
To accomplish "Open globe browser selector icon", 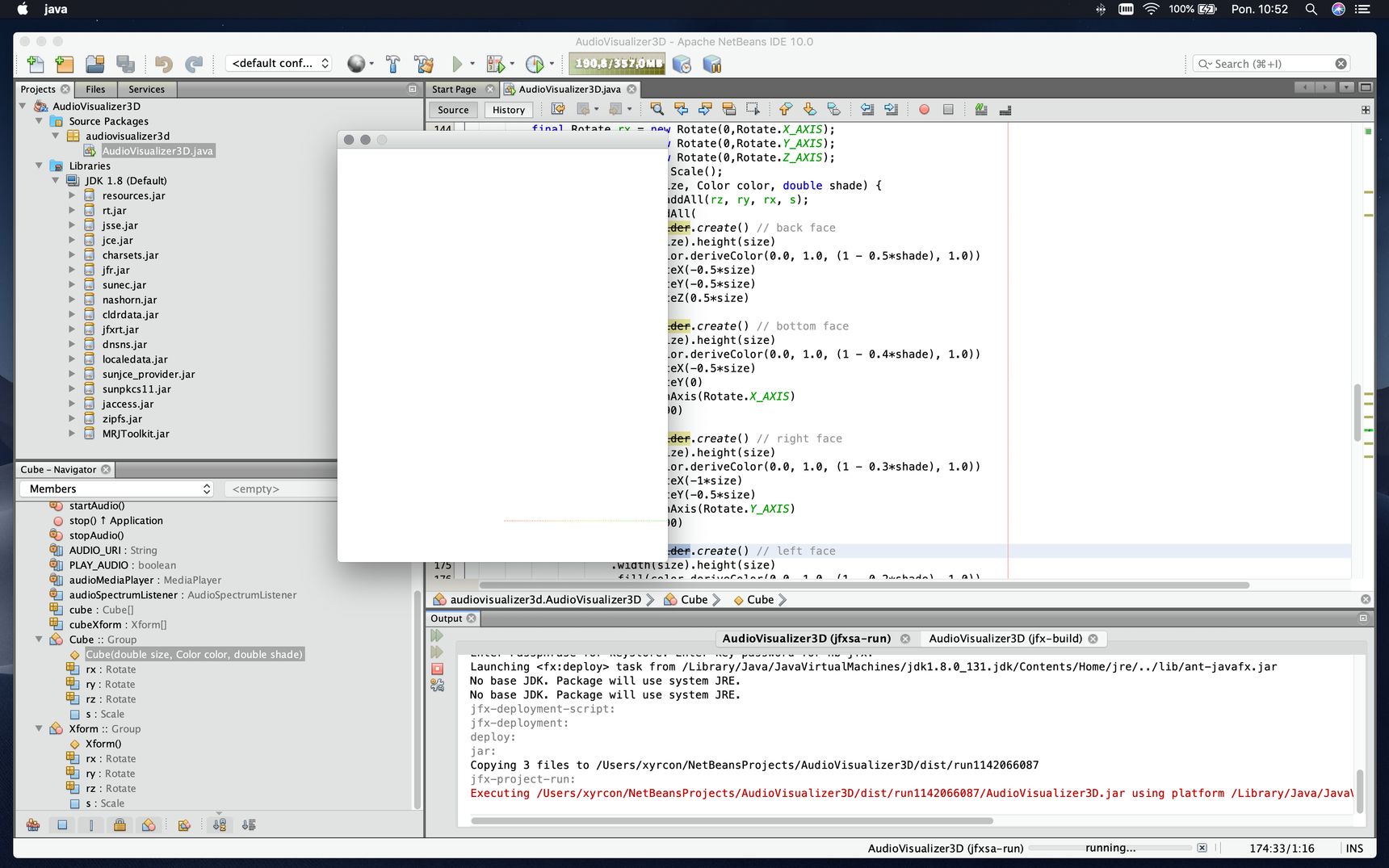I will (356, 64).
